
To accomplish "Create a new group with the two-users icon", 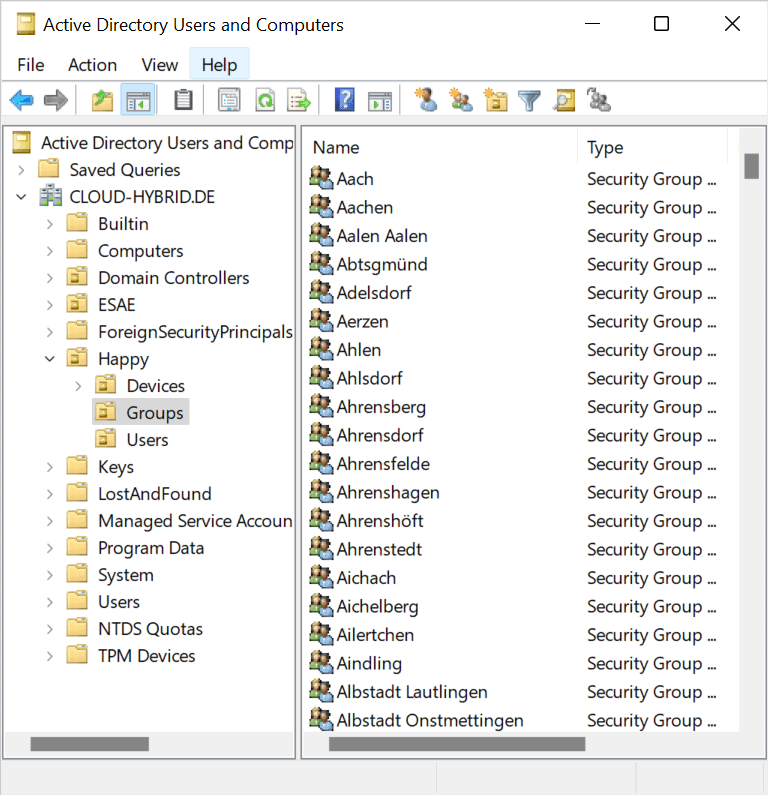I will click(x=460, y=100).
